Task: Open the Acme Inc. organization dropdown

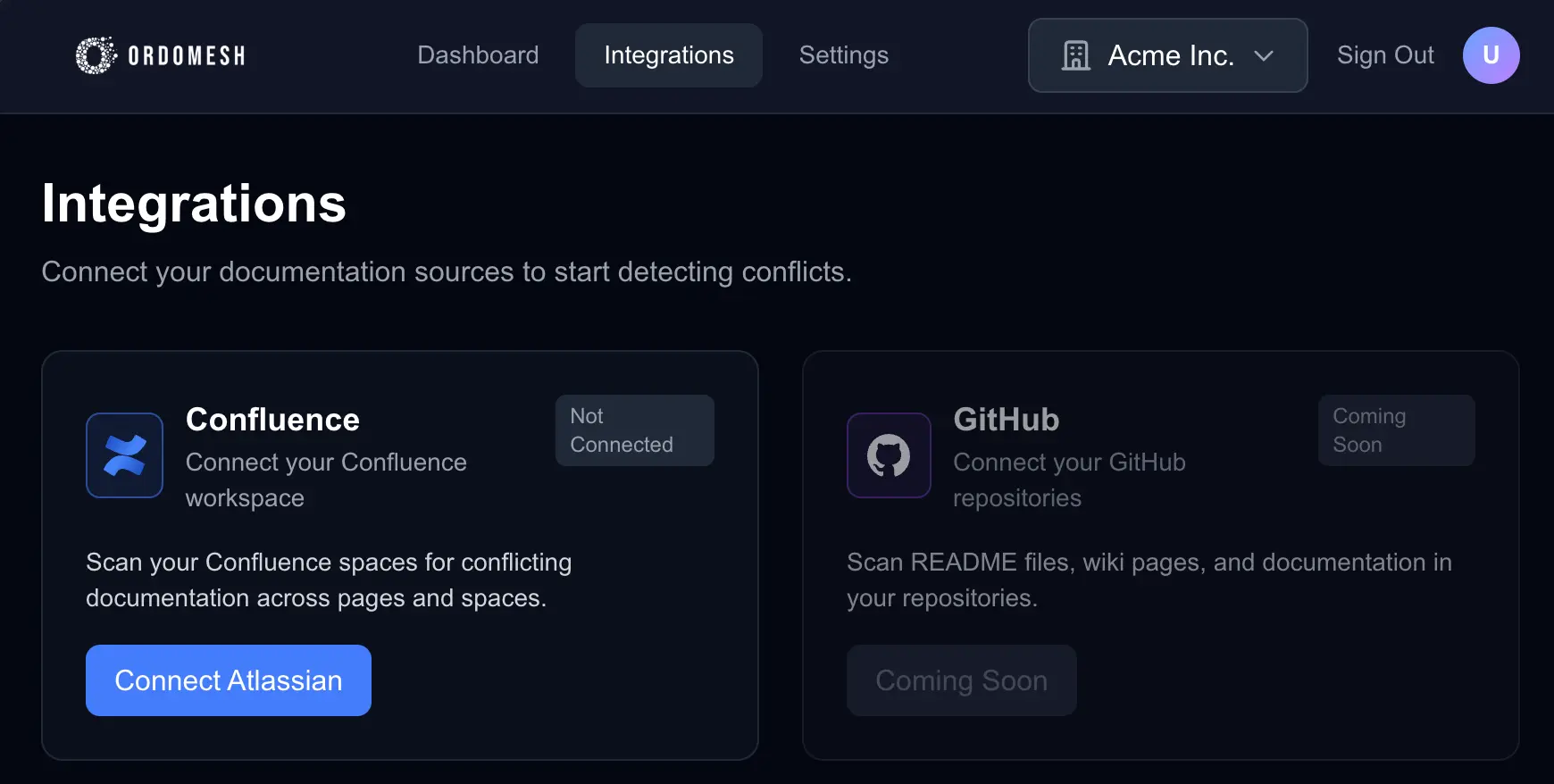Action: point(1170,55)
